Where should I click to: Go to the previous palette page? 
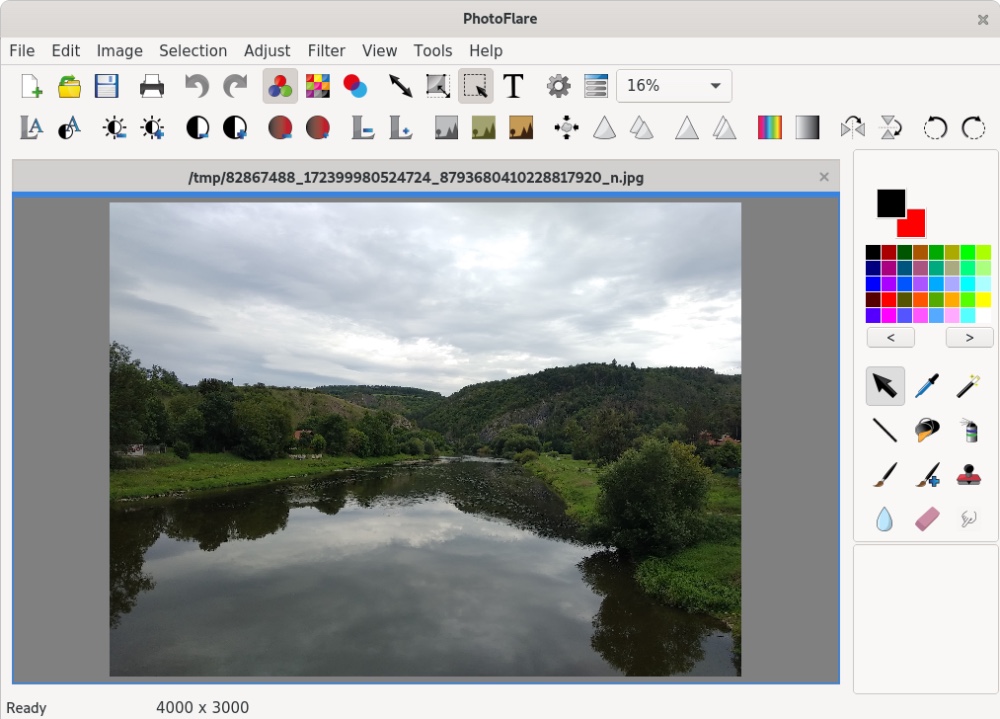890,337
